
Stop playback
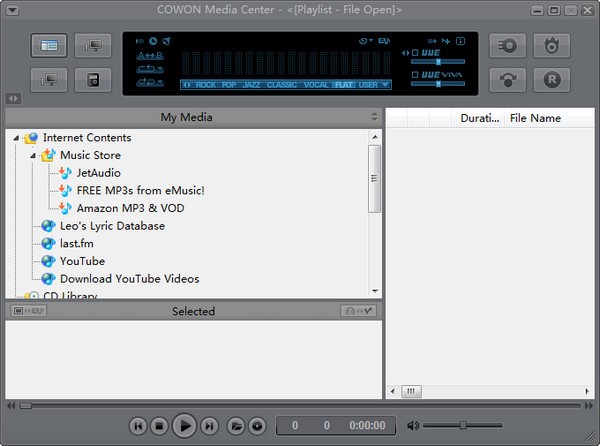click(x=159, y=425)
